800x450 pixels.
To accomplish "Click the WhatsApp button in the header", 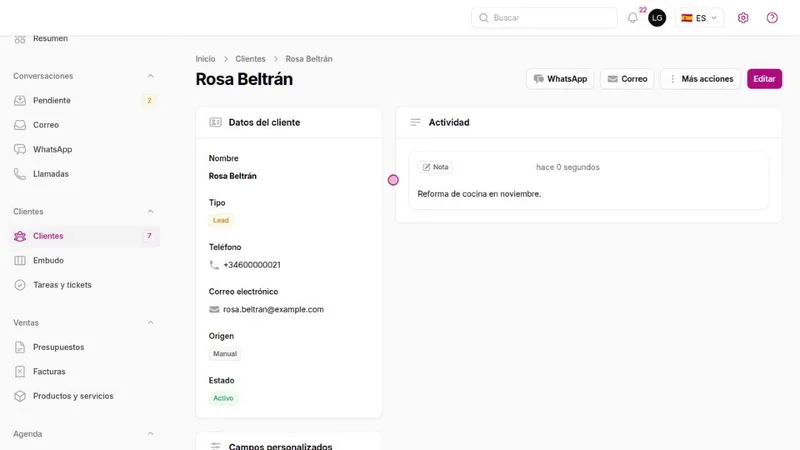I will [x=560, y=79].
